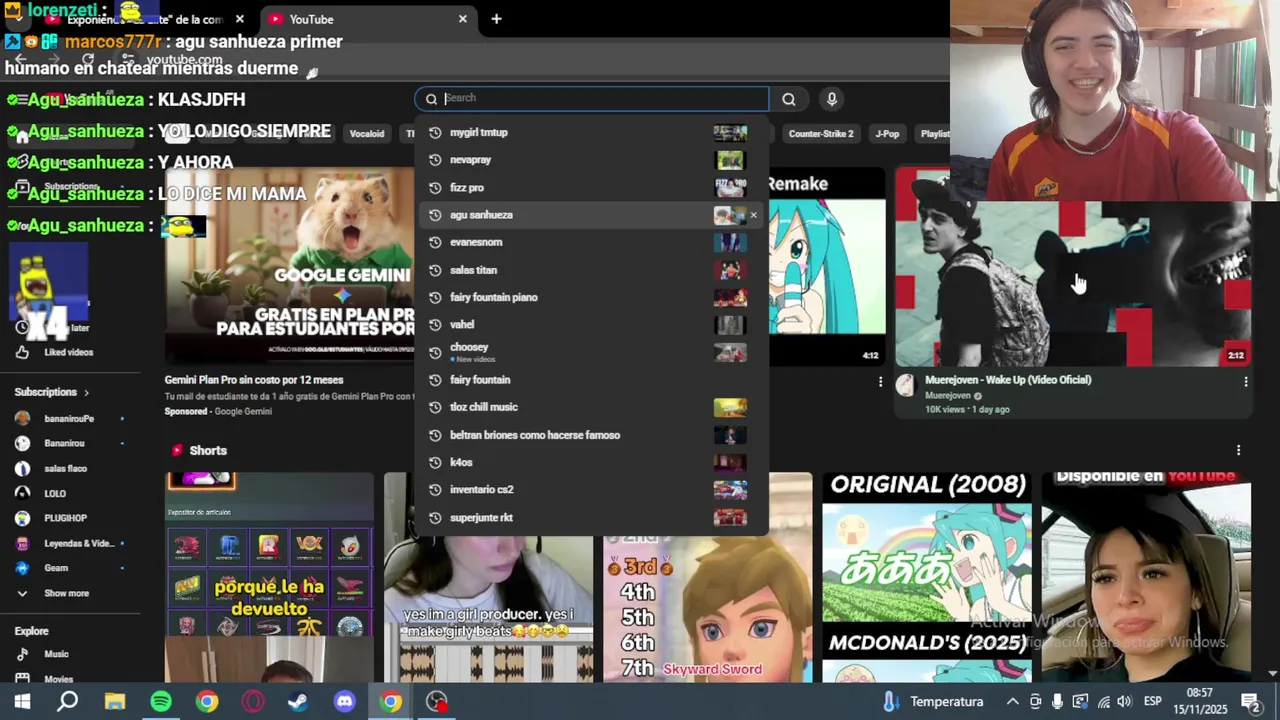
Task: Click the taskbar icon with the red dot badge
Action: click(x=437, y=702)
